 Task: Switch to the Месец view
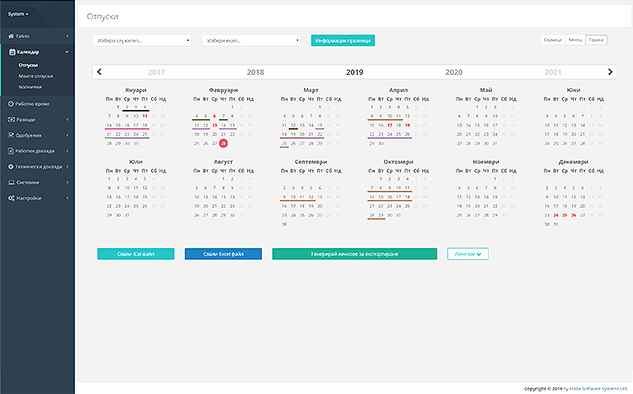pos(575,40)
